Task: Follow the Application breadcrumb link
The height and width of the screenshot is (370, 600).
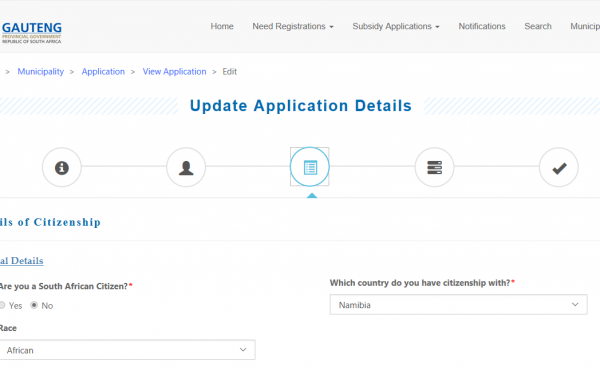Action: point(103,72)
